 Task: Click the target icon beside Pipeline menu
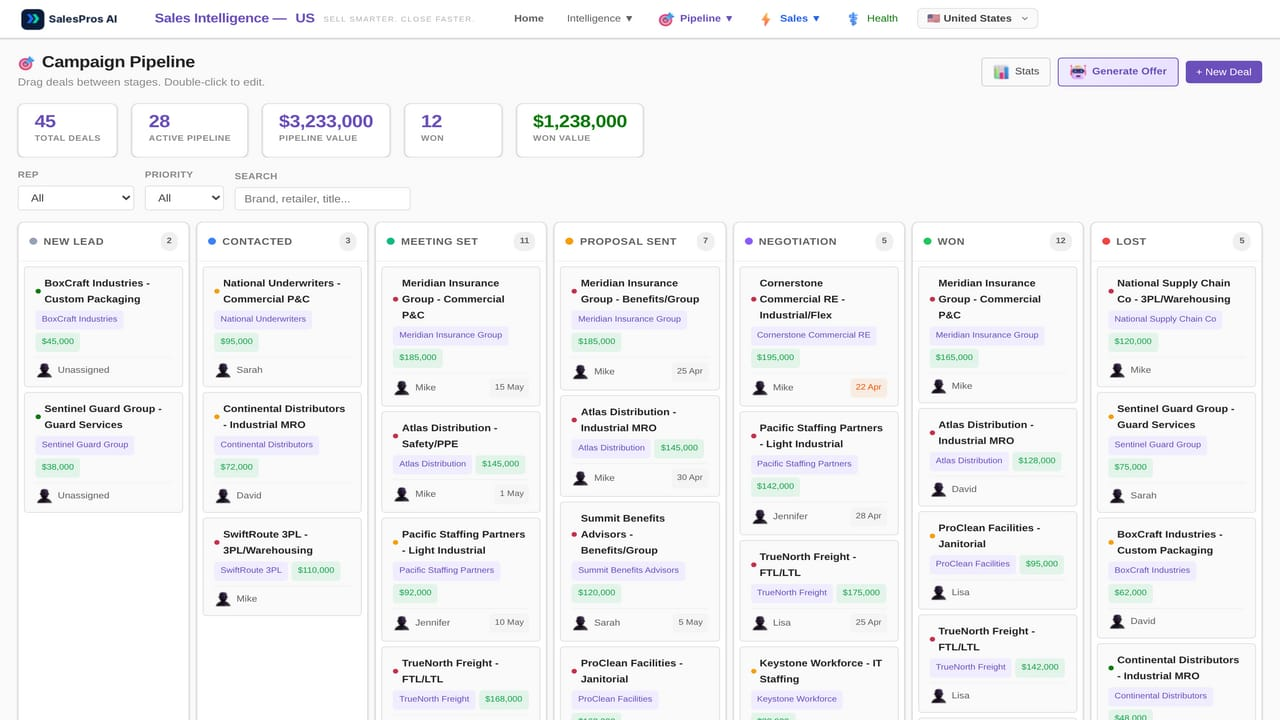point(666,19)
